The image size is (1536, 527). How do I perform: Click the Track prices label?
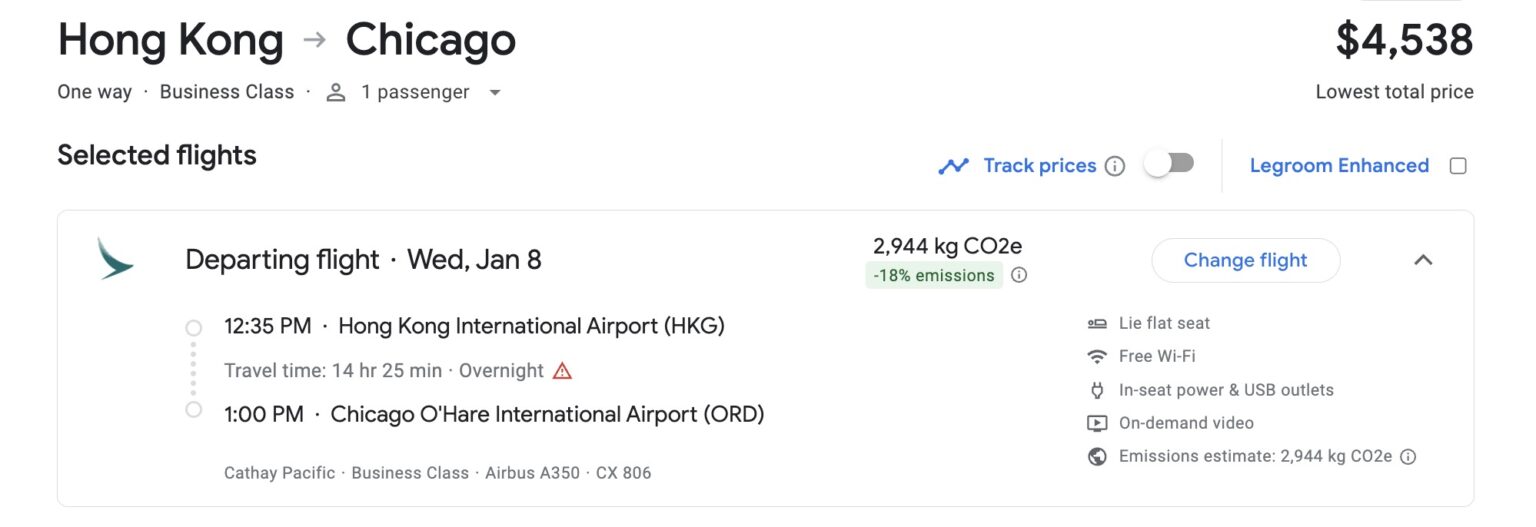pyautogui.click(x=1039, y=166)
